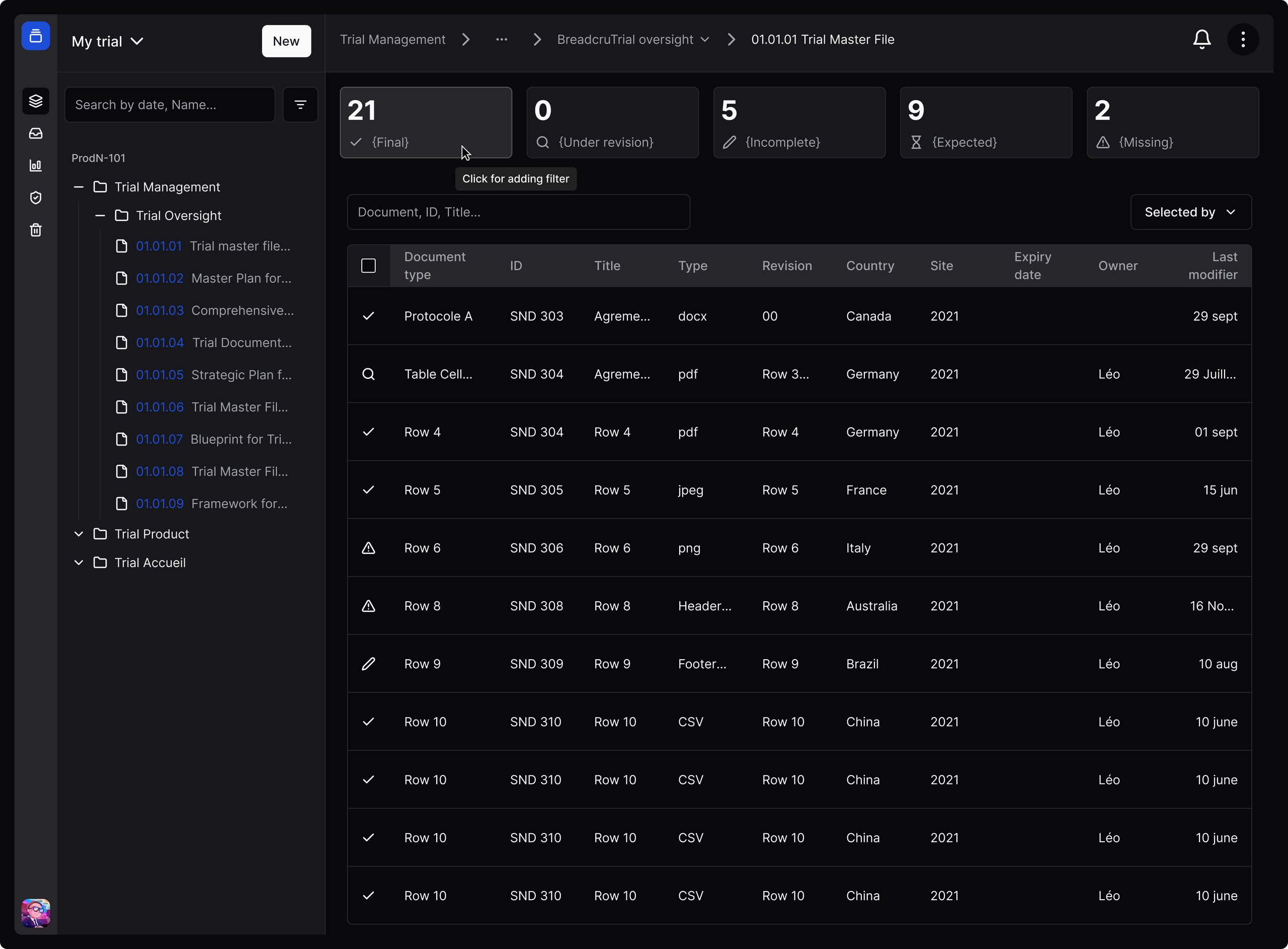Filter by the 9 Expected card
The width and height of the screenshot is (1288, 949).
pos(986,122)
